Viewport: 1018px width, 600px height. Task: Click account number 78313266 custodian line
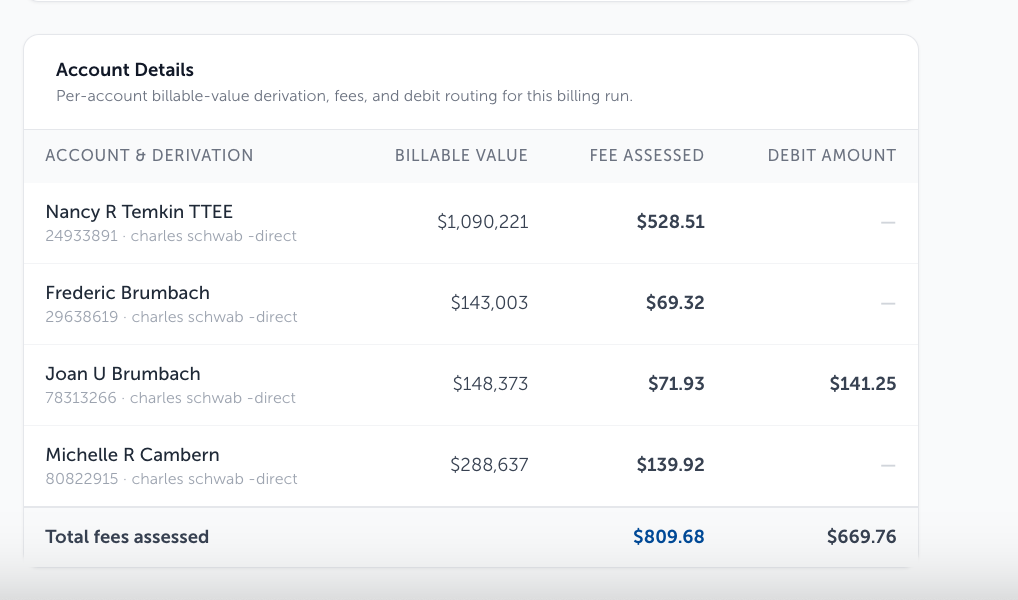170,398
